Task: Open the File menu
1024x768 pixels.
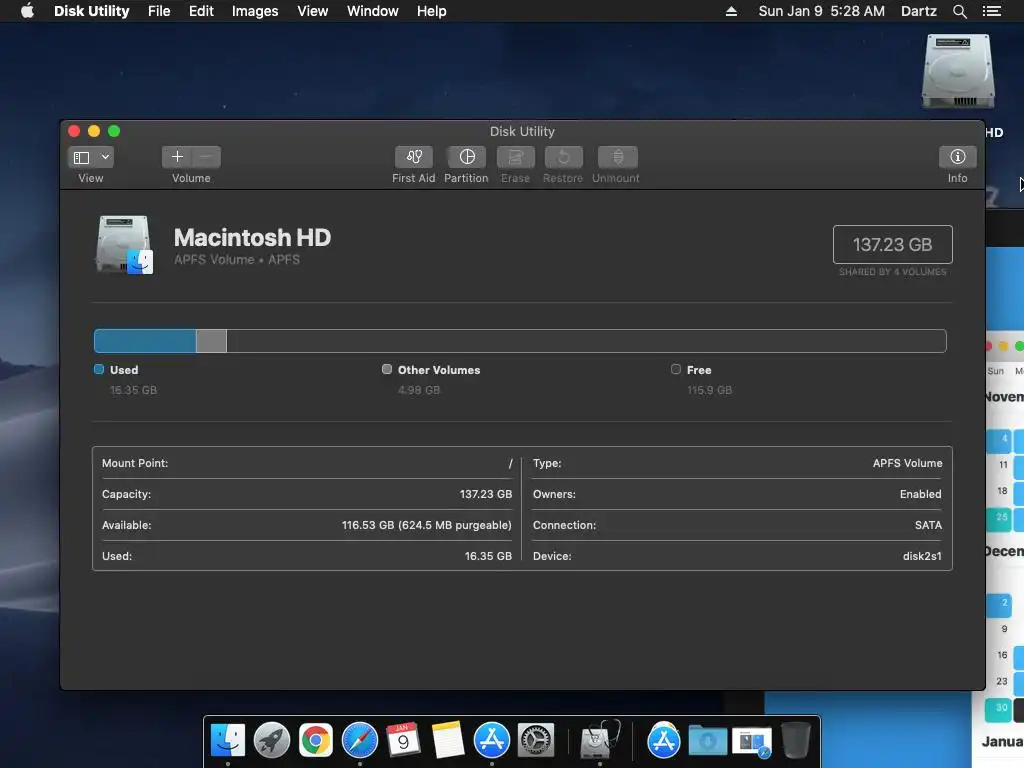Action: (x=159, y=11)
